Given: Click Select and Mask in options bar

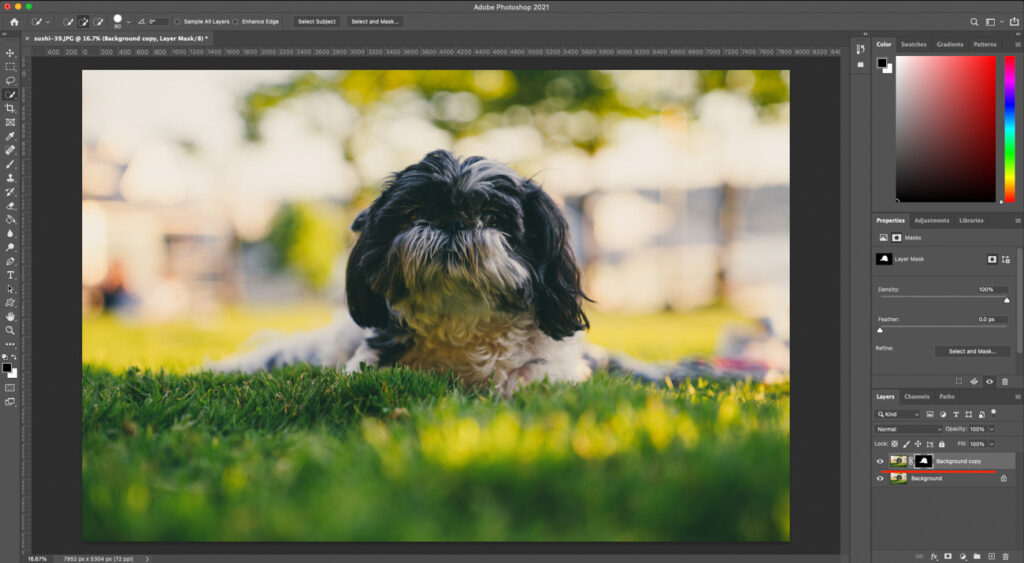Looking at the screenshot, I should [375, 22].
